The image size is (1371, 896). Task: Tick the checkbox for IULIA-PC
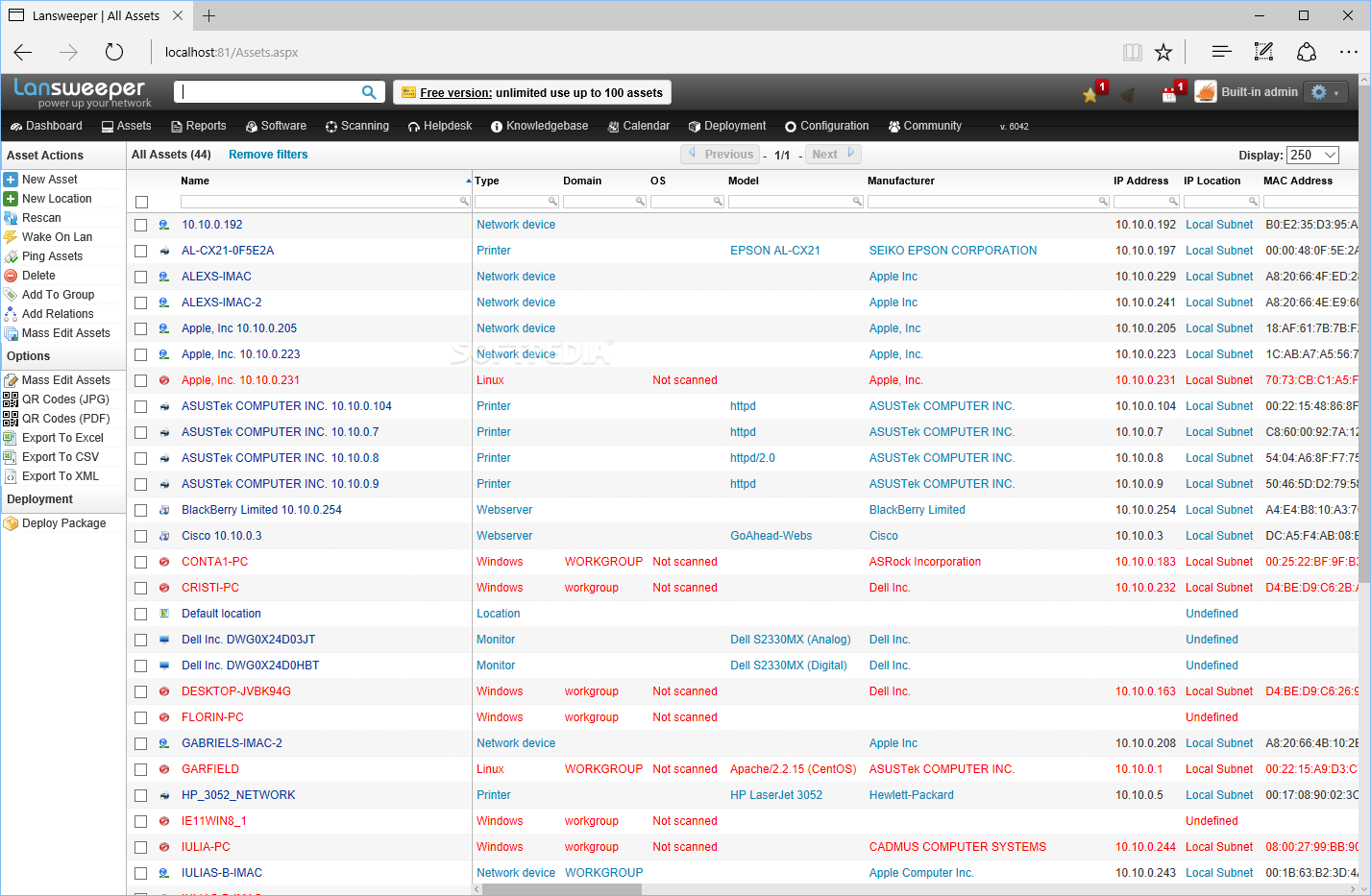(x=141, y=847)
